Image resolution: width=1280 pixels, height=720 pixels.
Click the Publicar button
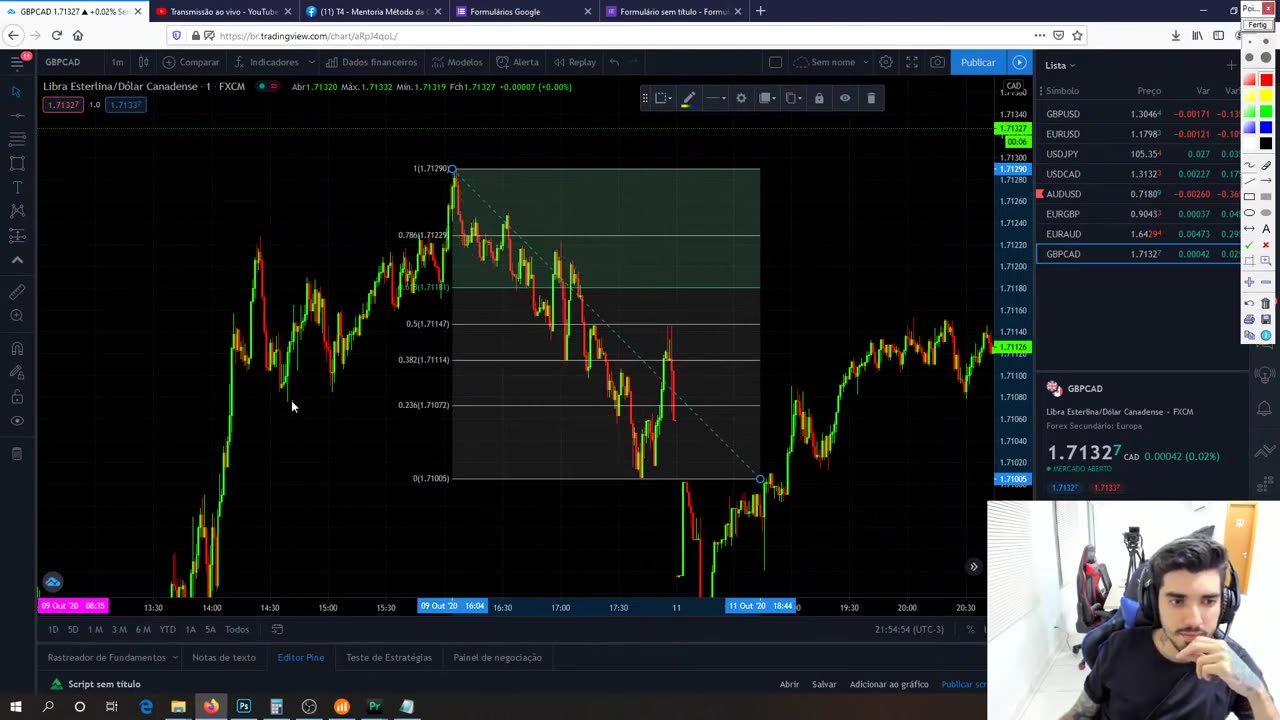(x=978, y=62)
